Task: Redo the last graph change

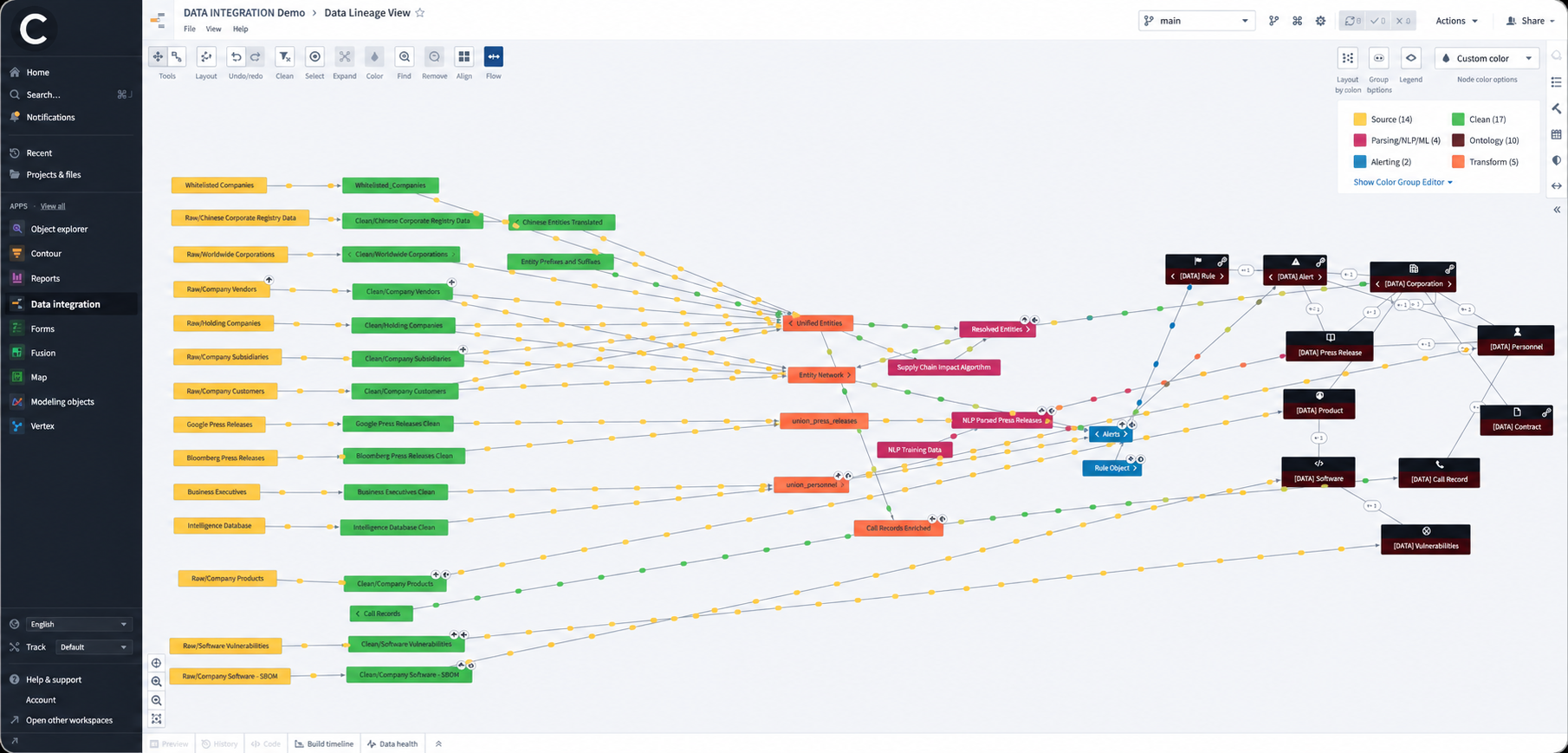Action: coord(256,56)
